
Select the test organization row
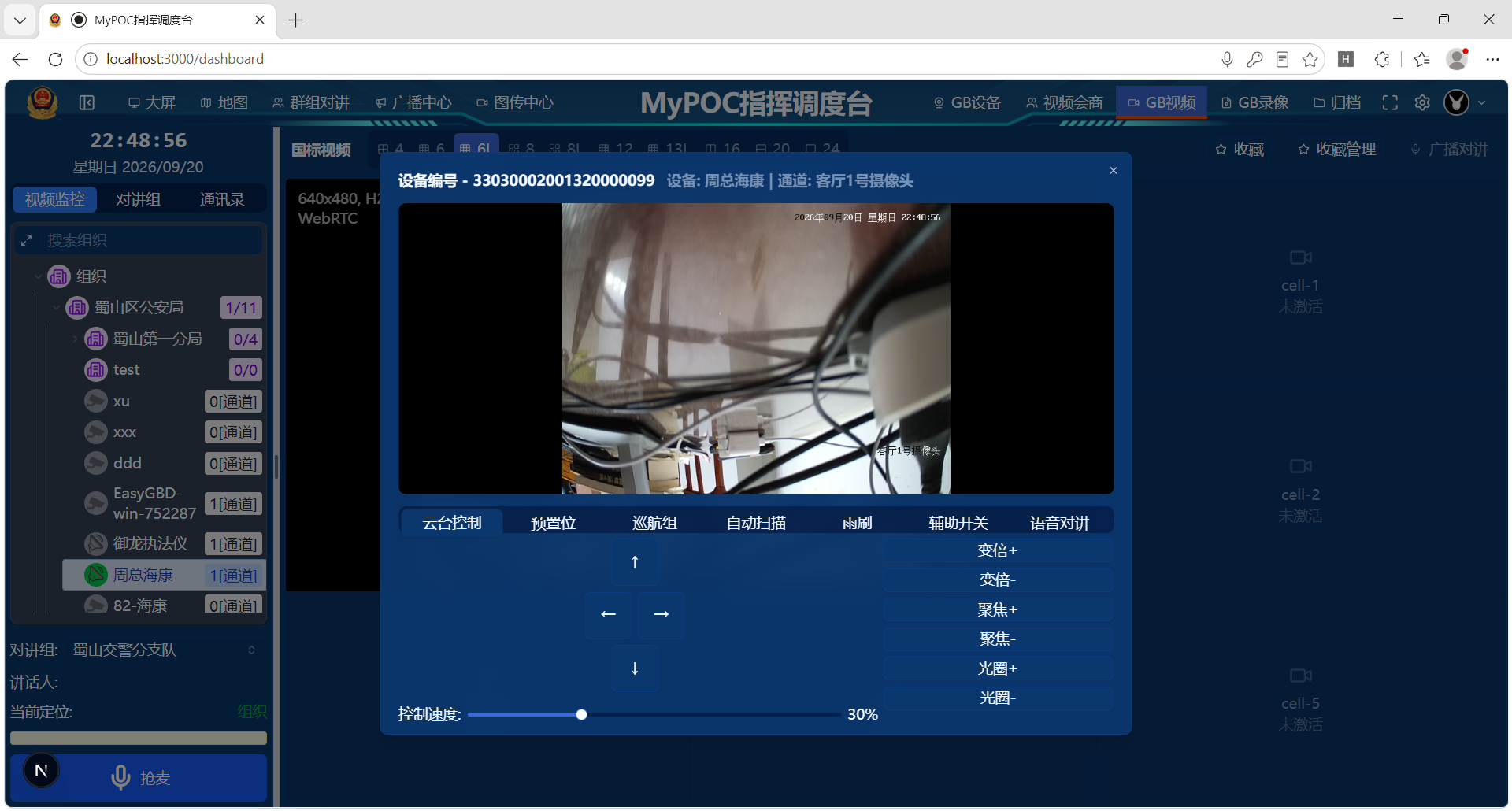164,370
